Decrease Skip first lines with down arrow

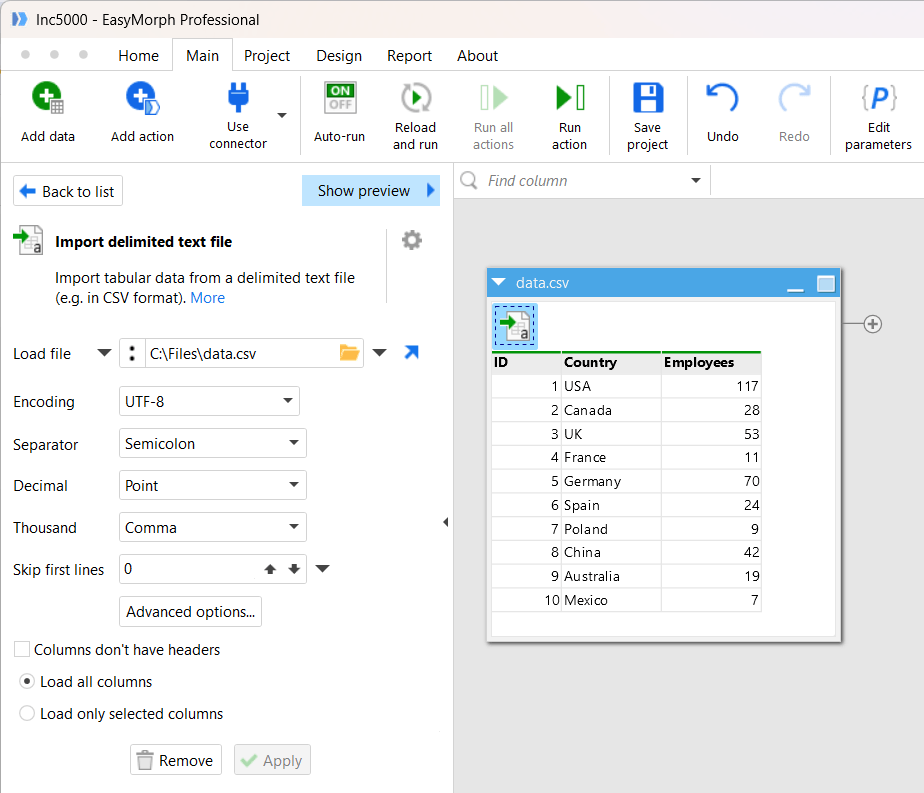pos(294,569)
